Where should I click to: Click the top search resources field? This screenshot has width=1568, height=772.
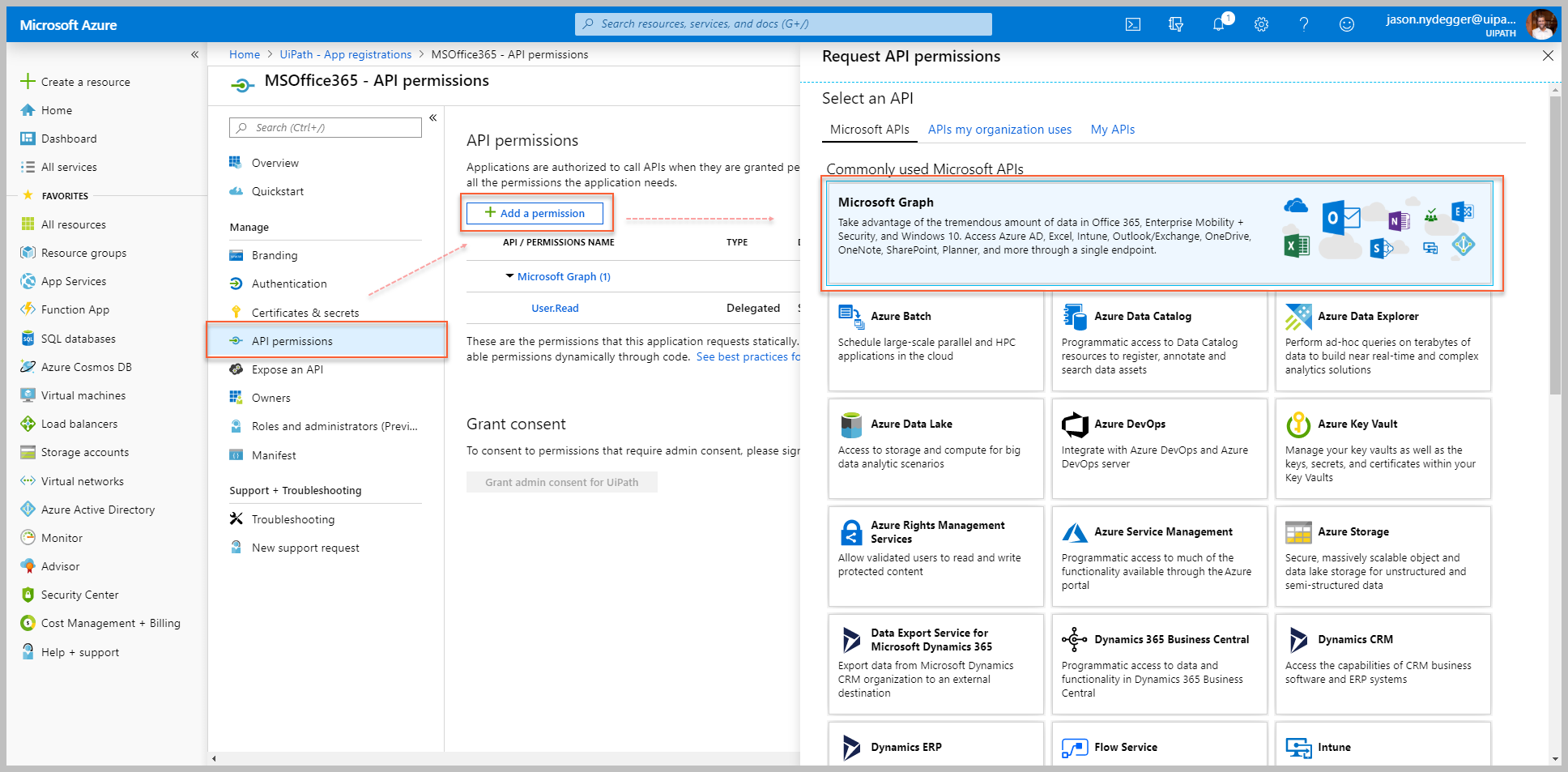click(783, 24)
